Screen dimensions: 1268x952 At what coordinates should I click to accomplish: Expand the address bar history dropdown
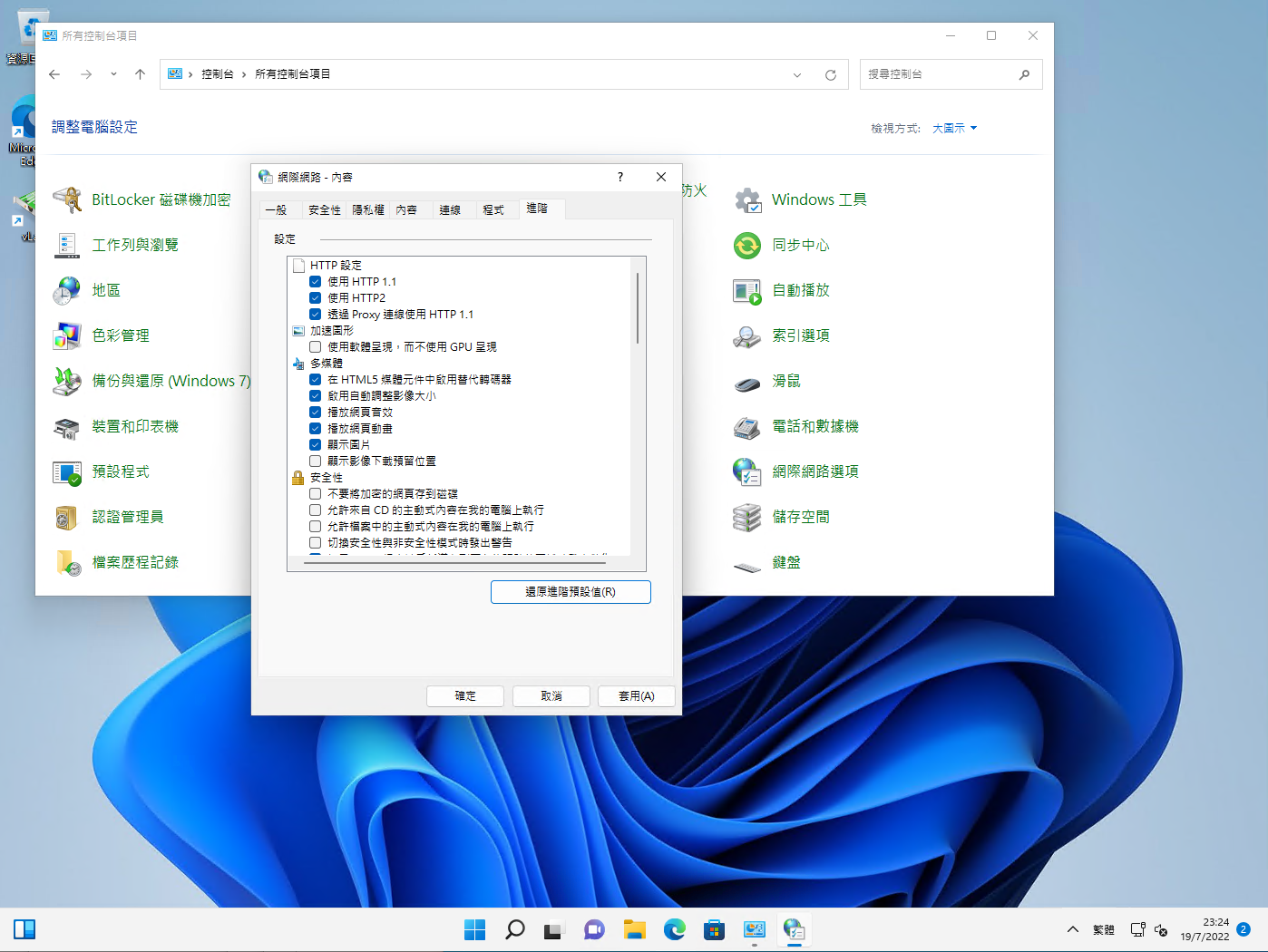click(x=797, y=74)
